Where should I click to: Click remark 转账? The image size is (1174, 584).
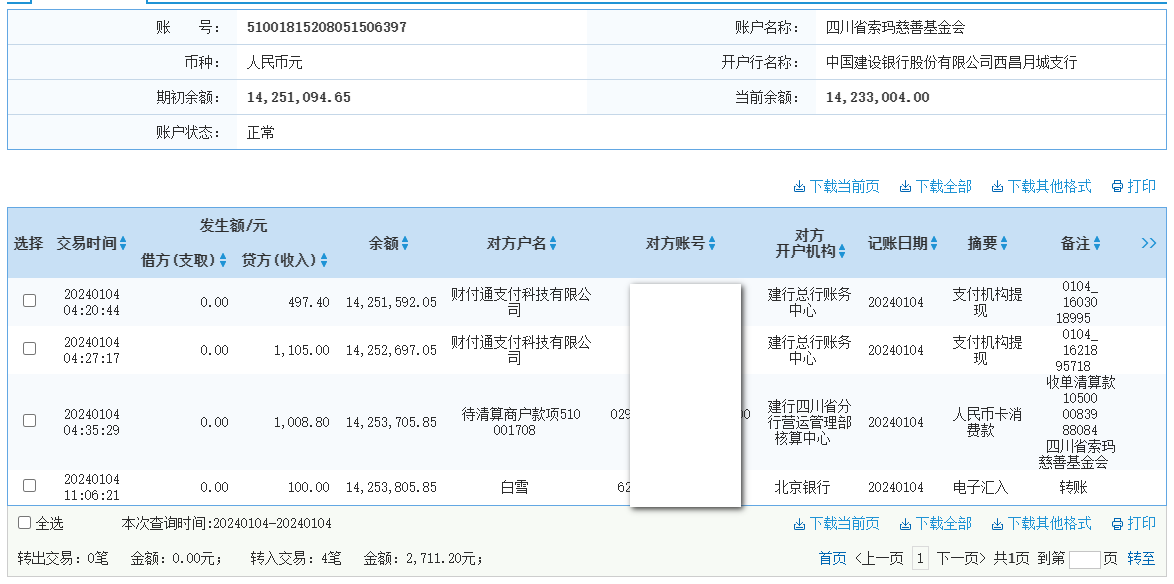[1073, 487]
